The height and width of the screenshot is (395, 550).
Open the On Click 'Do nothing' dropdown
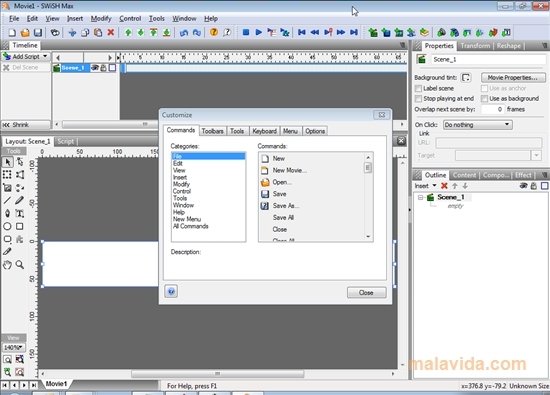pyautogui.click(x=477, y=125)
